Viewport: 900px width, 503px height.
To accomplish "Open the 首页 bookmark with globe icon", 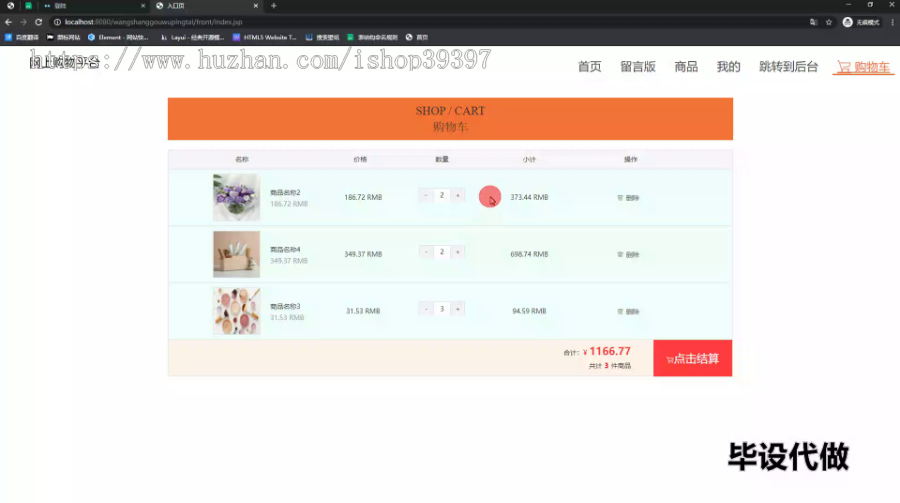I will coord(417,37).
